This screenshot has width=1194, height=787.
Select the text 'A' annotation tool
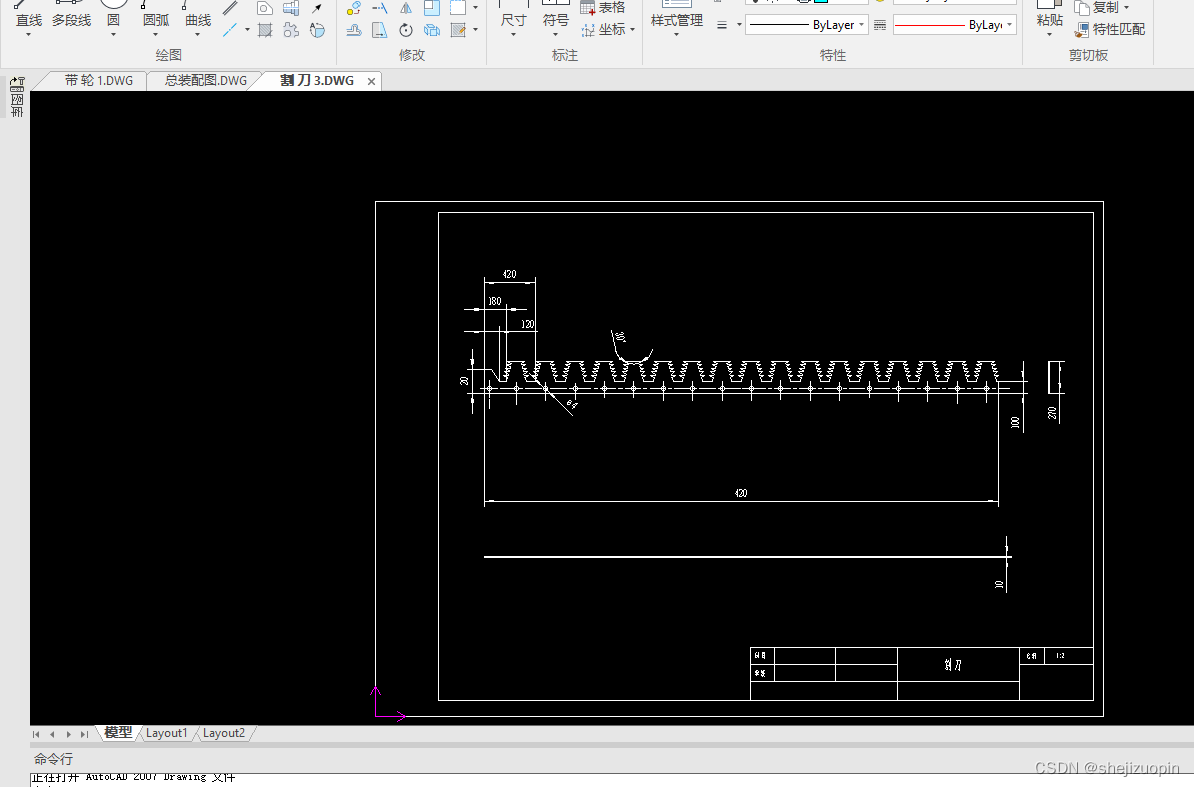click(x=317, y=30)
